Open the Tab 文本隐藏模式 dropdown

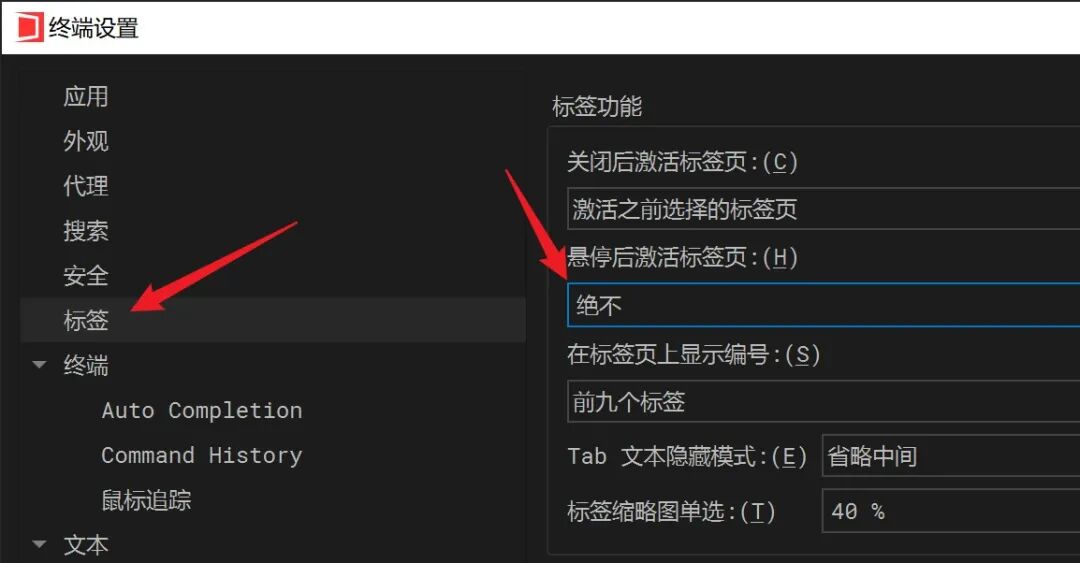[x=951, y=455]
